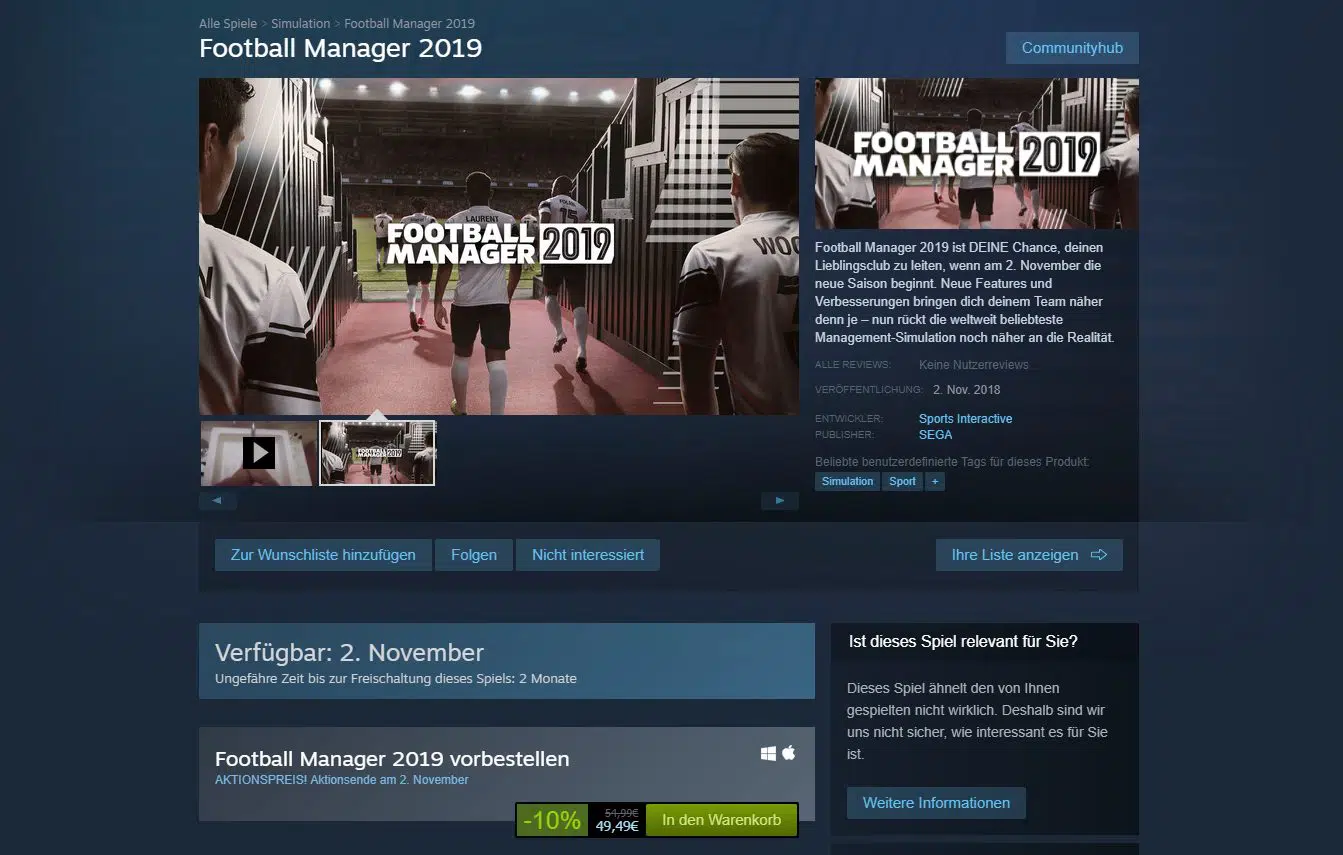The width and height of the screenshot is (1343, 855).
Task: Click the -10% discount badge
Action: click(x=551, y=820)
